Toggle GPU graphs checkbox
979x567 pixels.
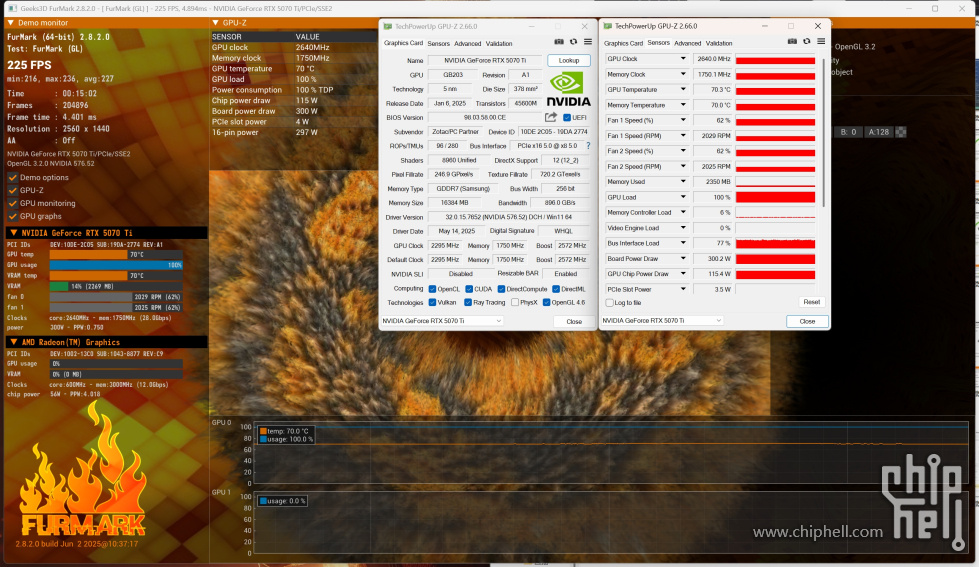12,216
